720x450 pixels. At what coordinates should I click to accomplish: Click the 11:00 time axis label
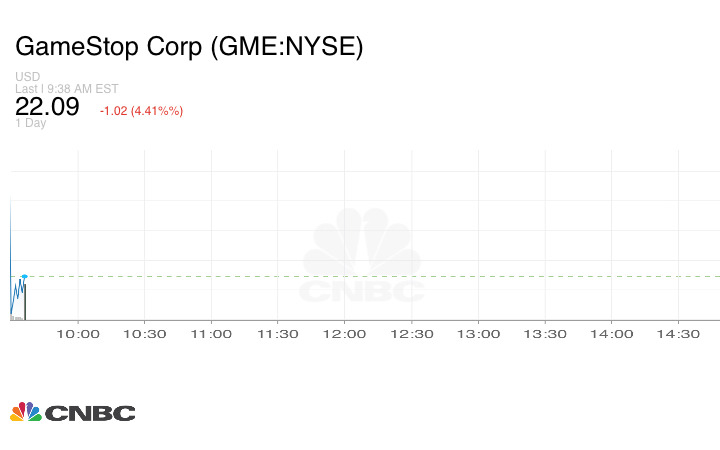211,334
